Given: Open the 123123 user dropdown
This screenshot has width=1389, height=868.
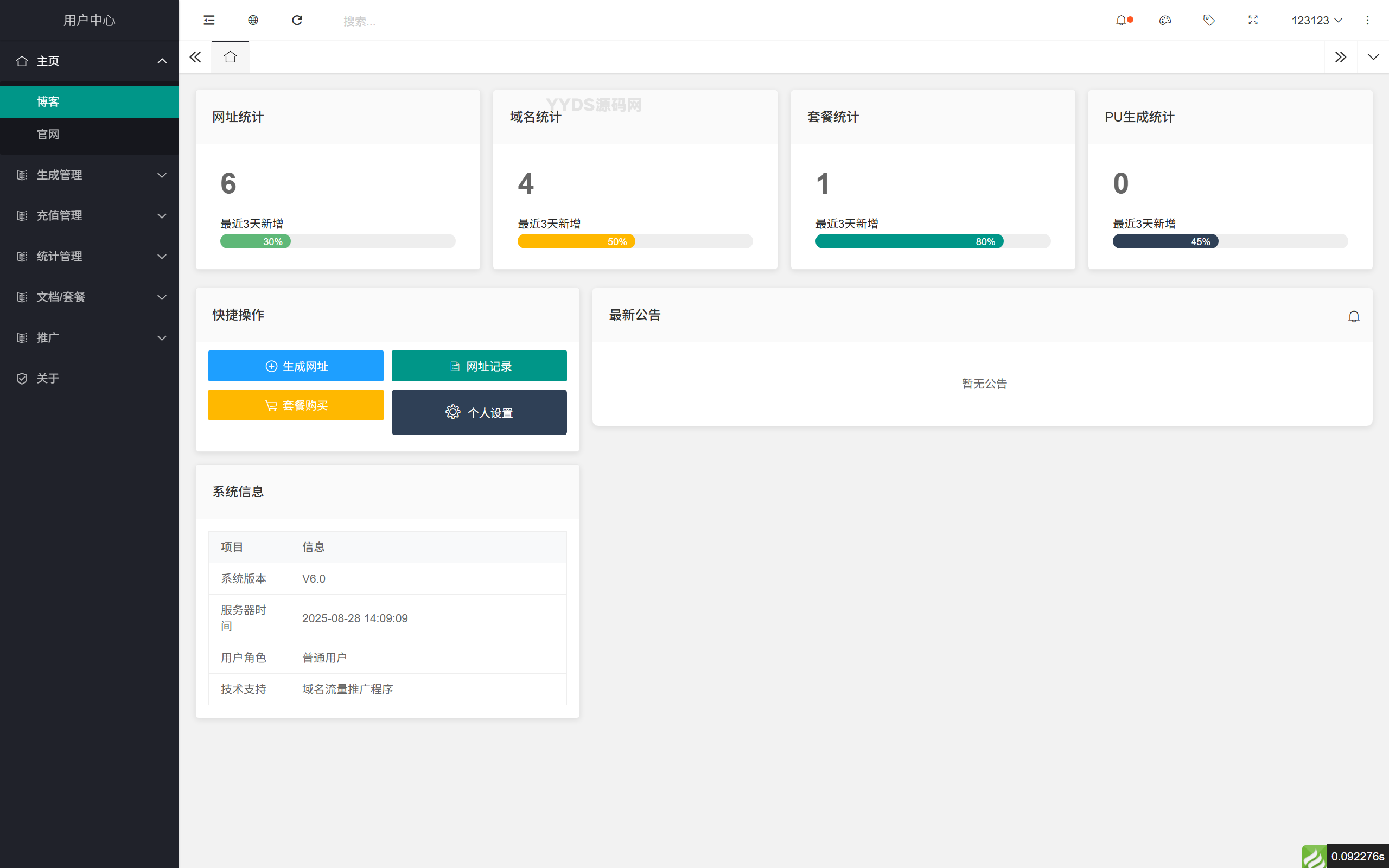Looking at the screenshot, I should coord(1316,21).
